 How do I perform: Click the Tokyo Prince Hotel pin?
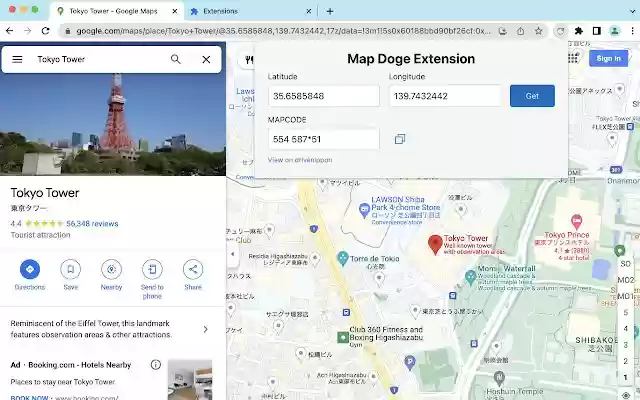[576, 222]
